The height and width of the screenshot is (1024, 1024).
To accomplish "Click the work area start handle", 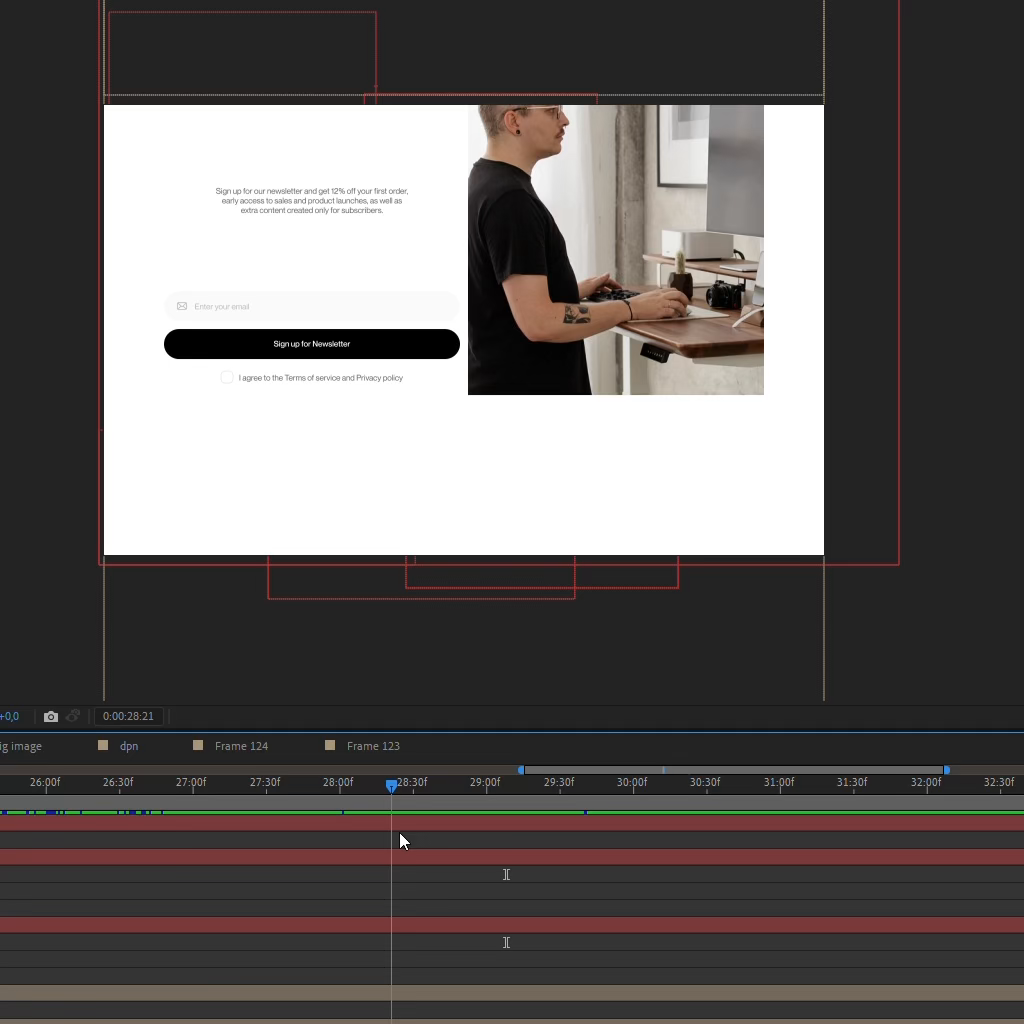I will point(521,769).
